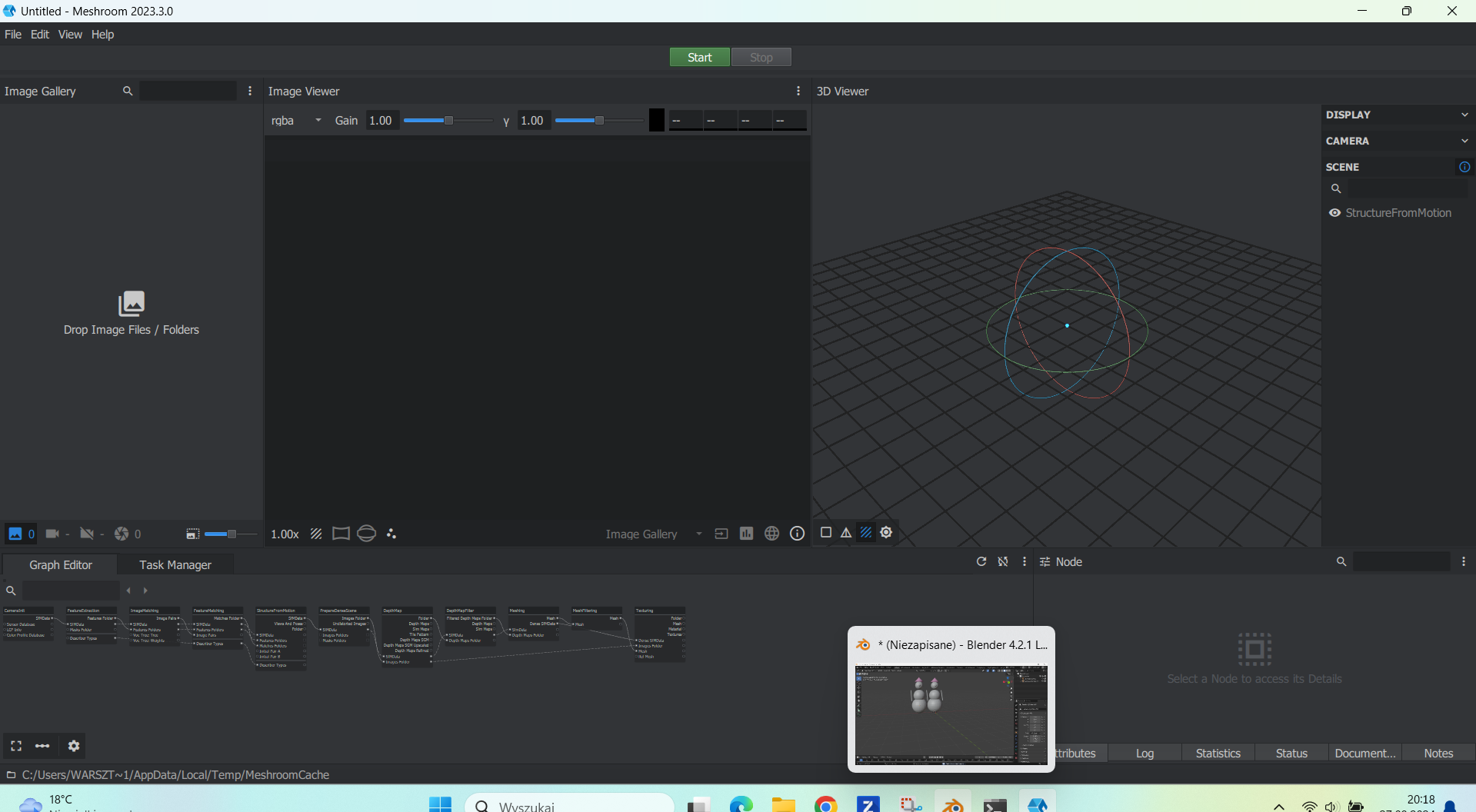Image resolution: width=1476 pixels, height=812 pixels.
Task: Click the camera intrinsics aperture icon
Action: click(x=122, y=534)
